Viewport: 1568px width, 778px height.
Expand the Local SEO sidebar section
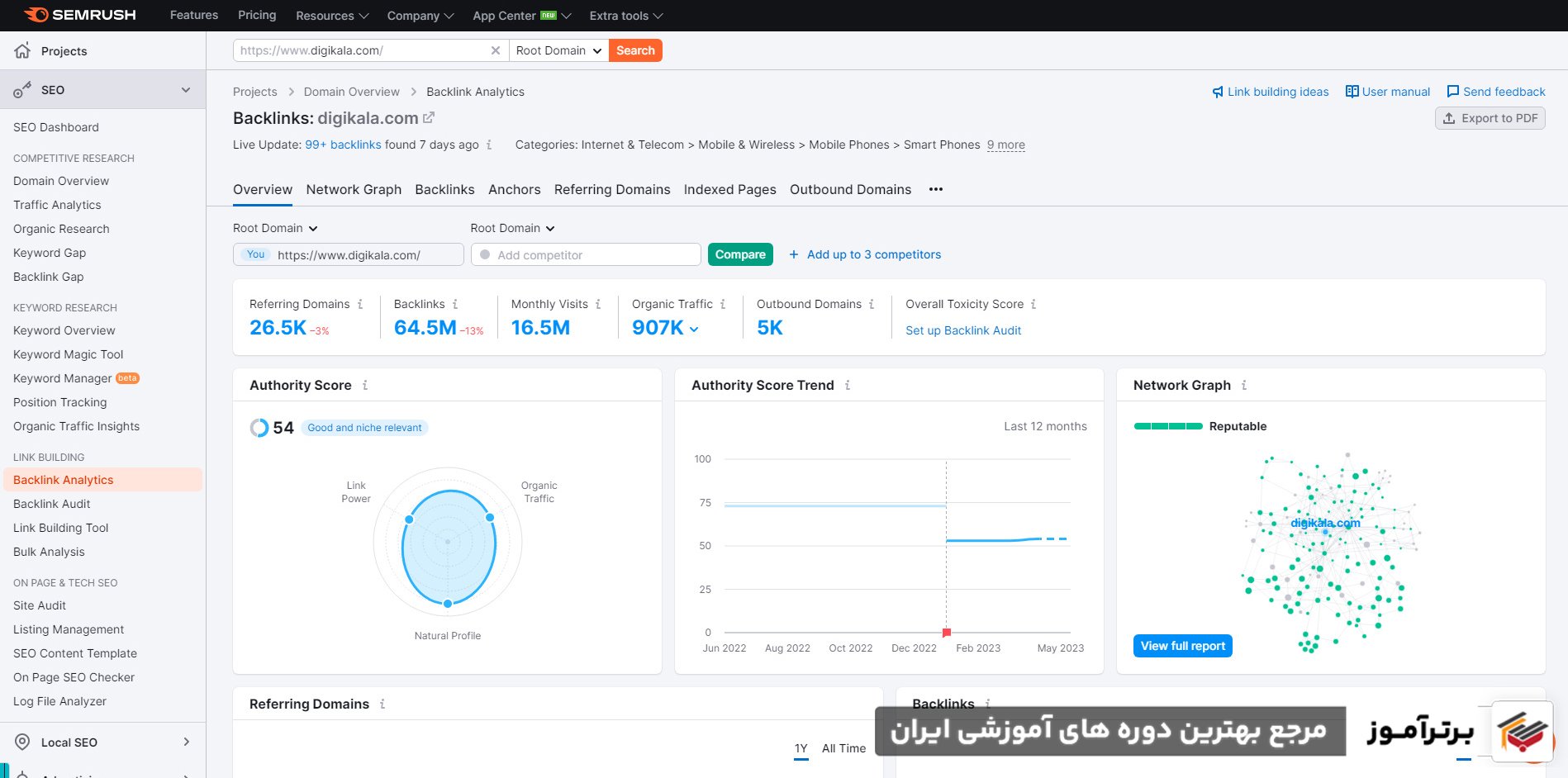tap(187, 742)
